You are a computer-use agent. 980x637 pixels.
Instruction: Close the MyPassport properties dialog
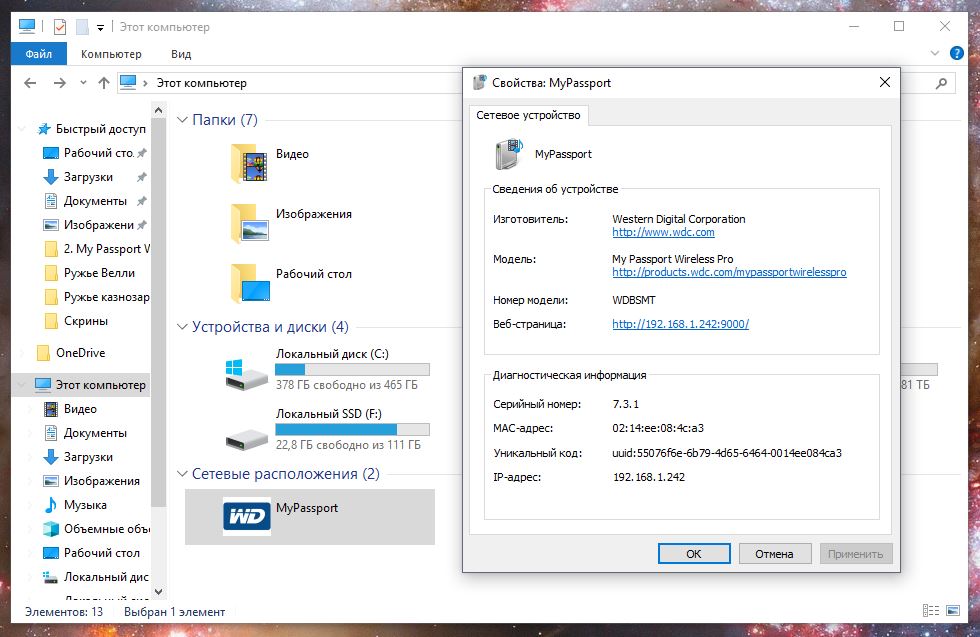tap(884, 83)
